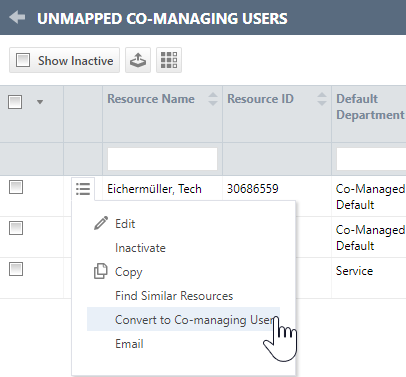The image size is (406, 377).
Task: Sort by Resource Name using the sort arrows
Action: tap(213, 99)
